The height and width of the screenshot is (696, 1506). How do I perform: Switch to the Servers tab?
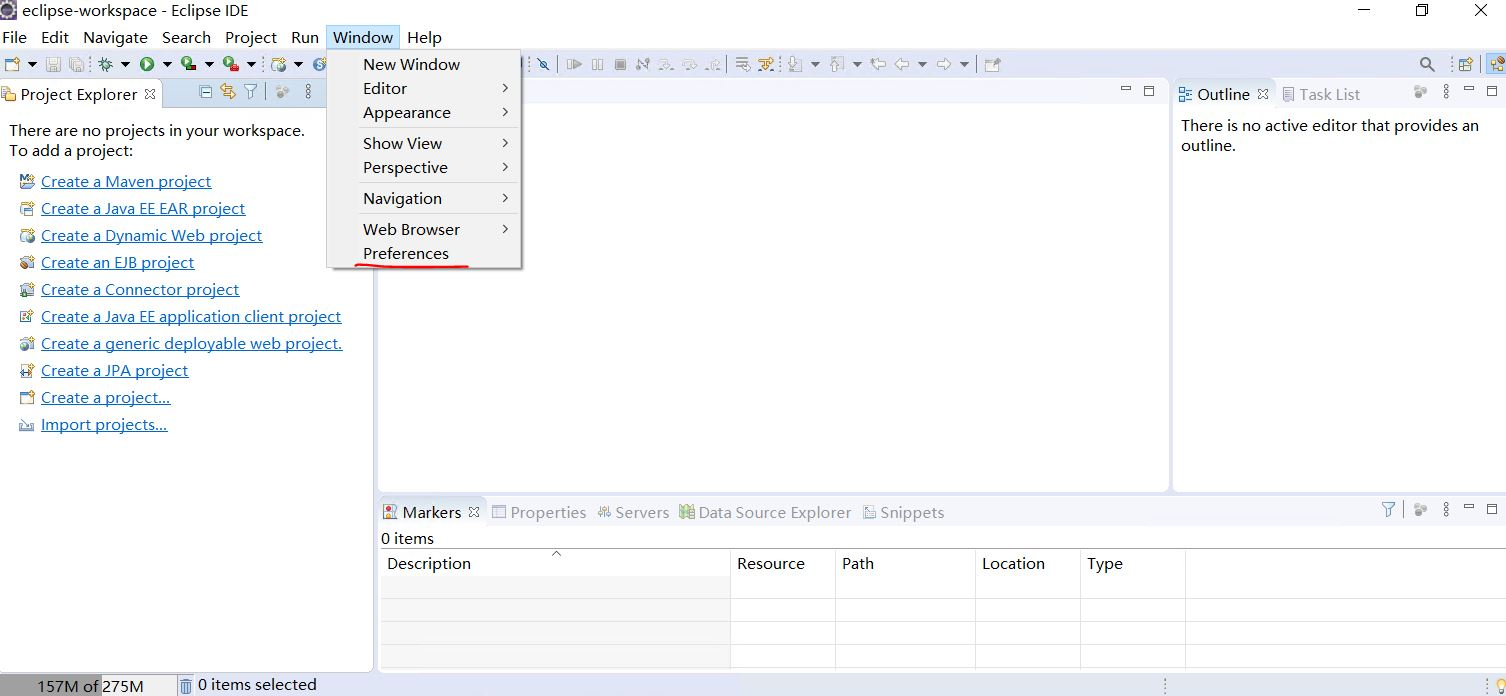[633, 512]
